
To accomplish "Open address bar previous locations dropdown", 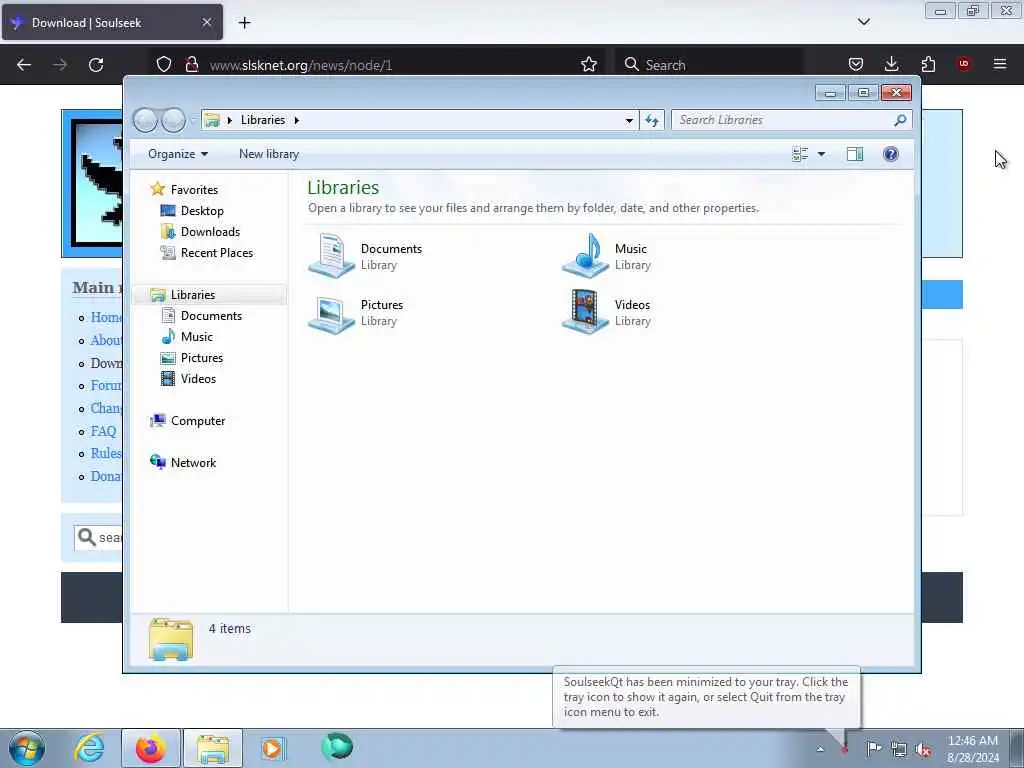I will [x=629, y=120].
